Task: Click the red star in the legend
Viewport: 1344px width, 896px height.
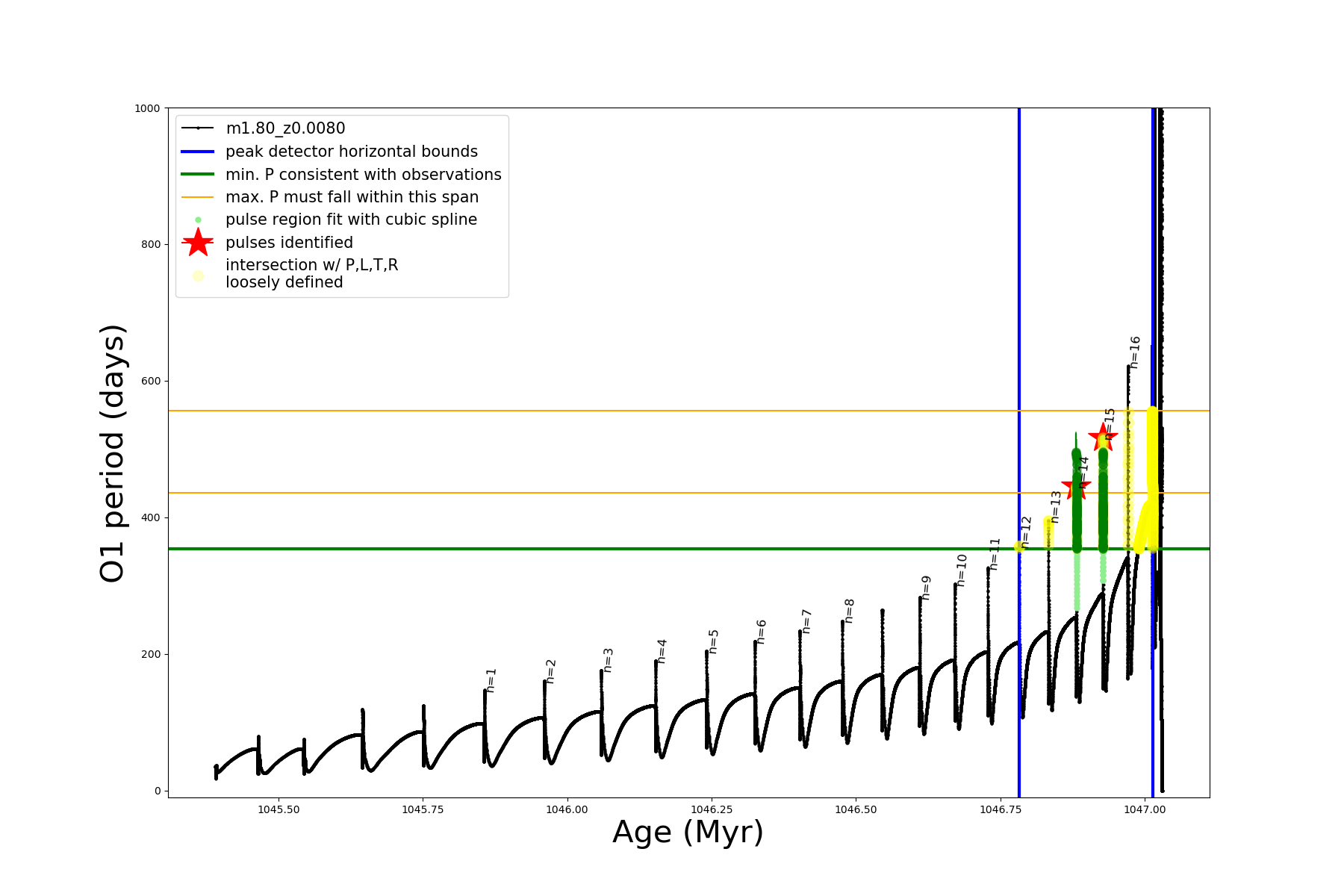Action: click(198, 243)
